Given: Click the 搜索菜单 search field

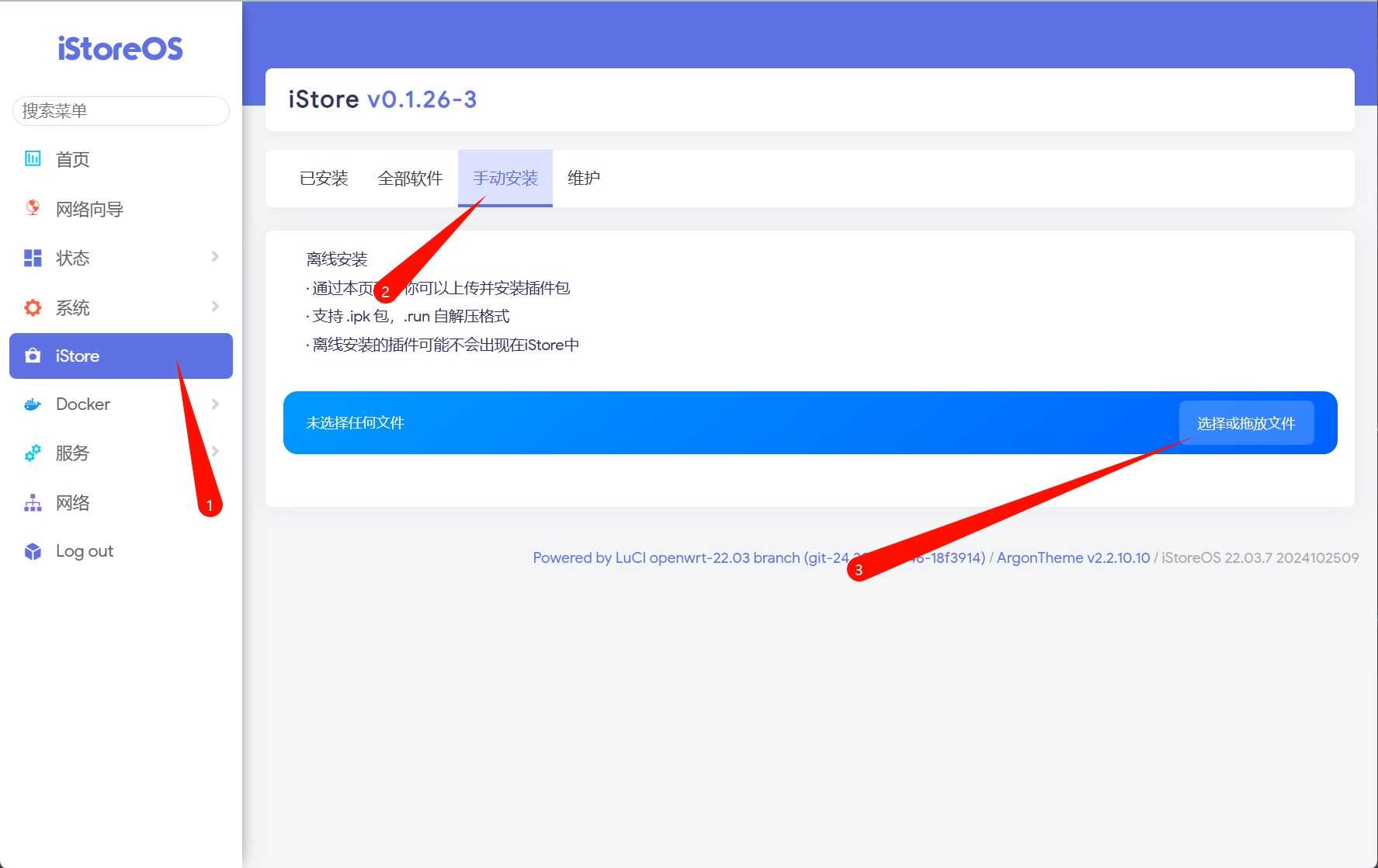Looking at the screenshot, I should click(x=121, y=111).
